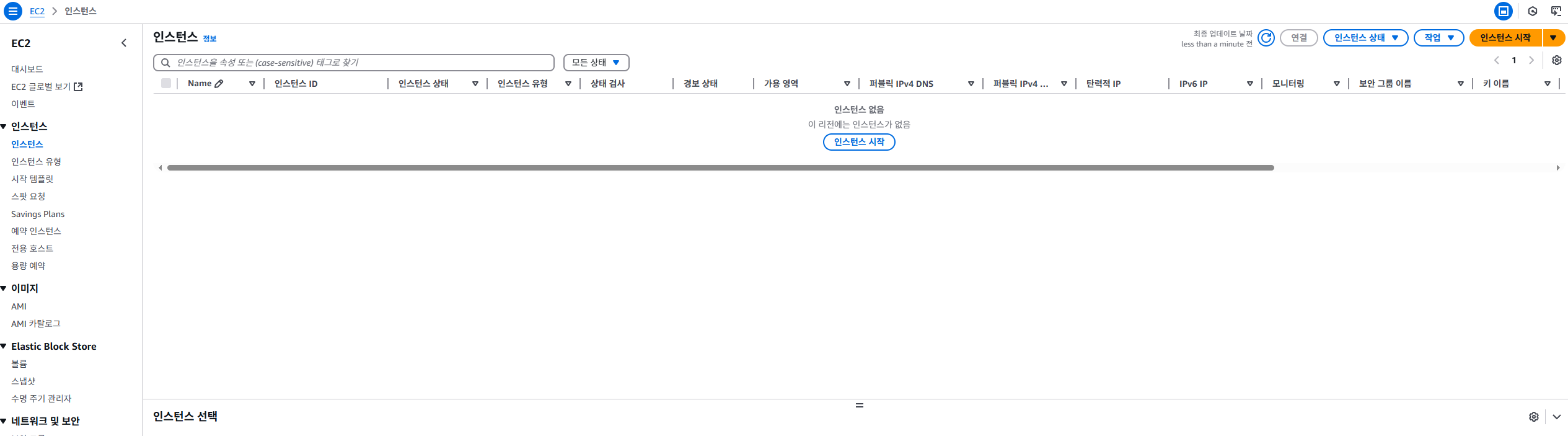Screen dimensions: 1568x436
Task: Open bottom panel settings gear icon
Action: [1533, 417]
